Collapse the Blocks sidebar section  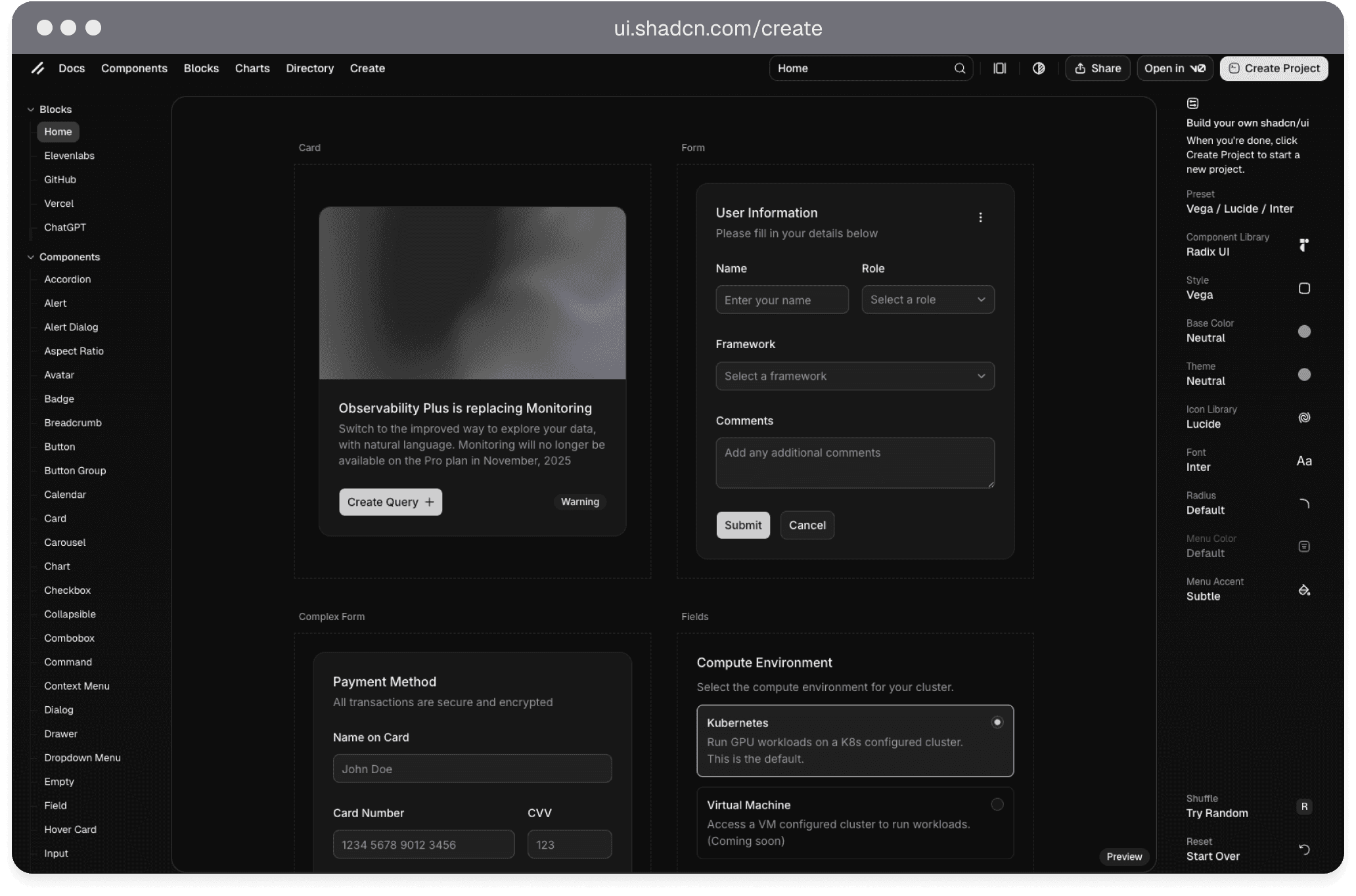(x=31, y=110)
